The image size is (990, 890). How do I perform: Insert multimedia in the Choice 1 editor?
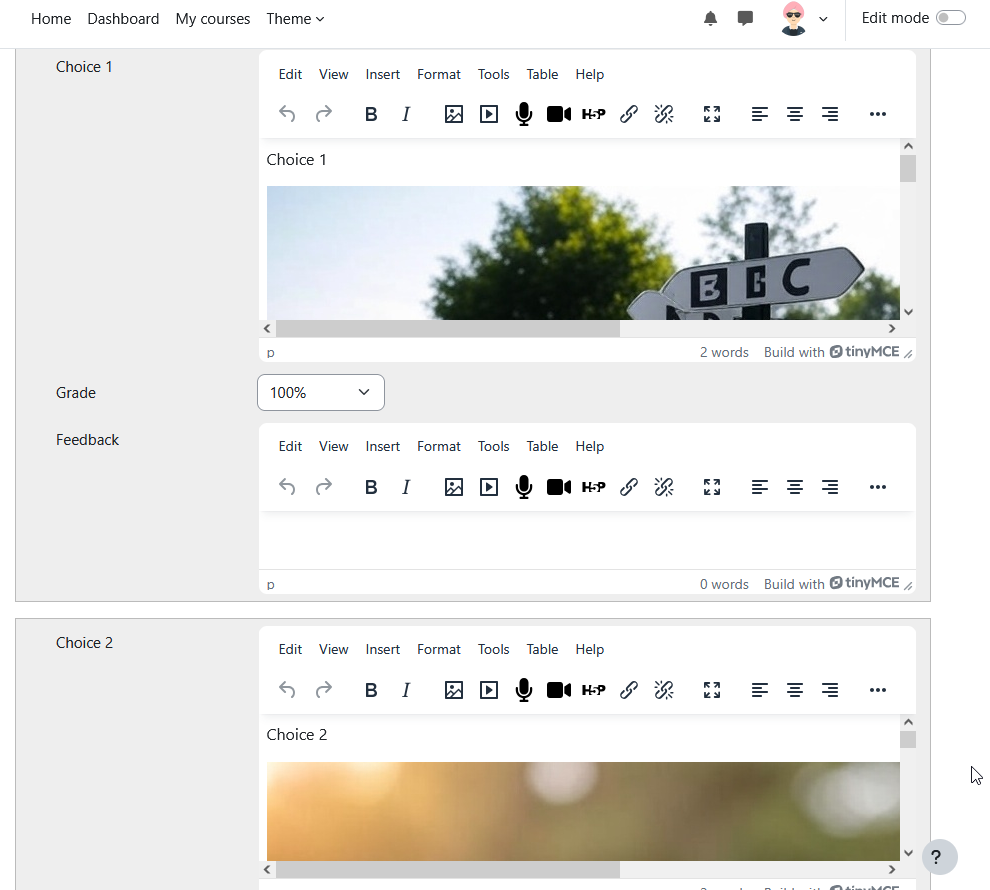(489, 114)
